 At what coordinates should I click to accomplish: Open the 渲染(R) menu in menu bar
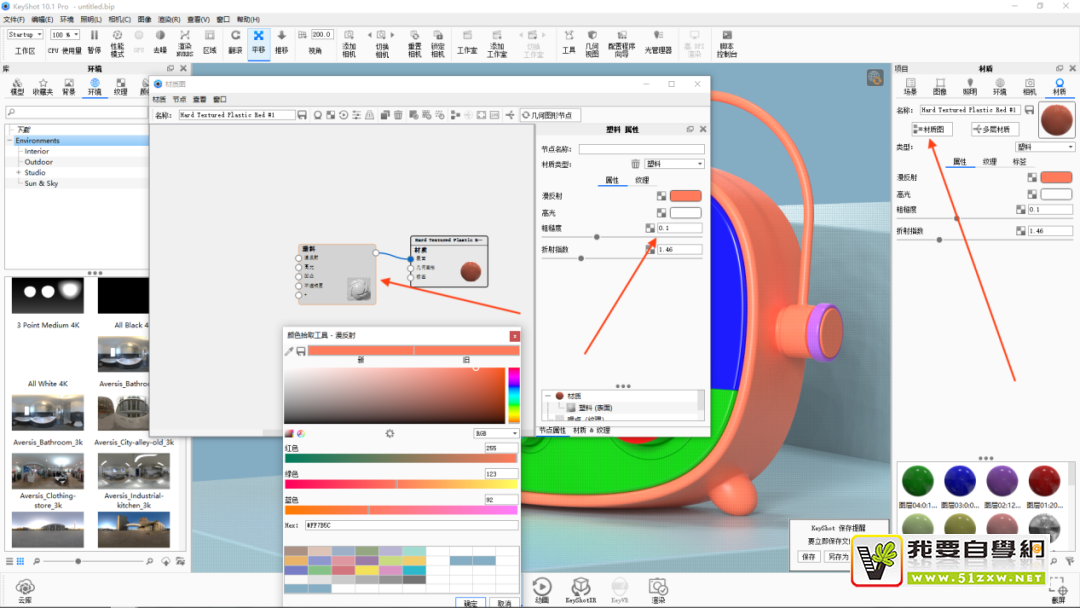pyautogui.click(x=170, y=19)
